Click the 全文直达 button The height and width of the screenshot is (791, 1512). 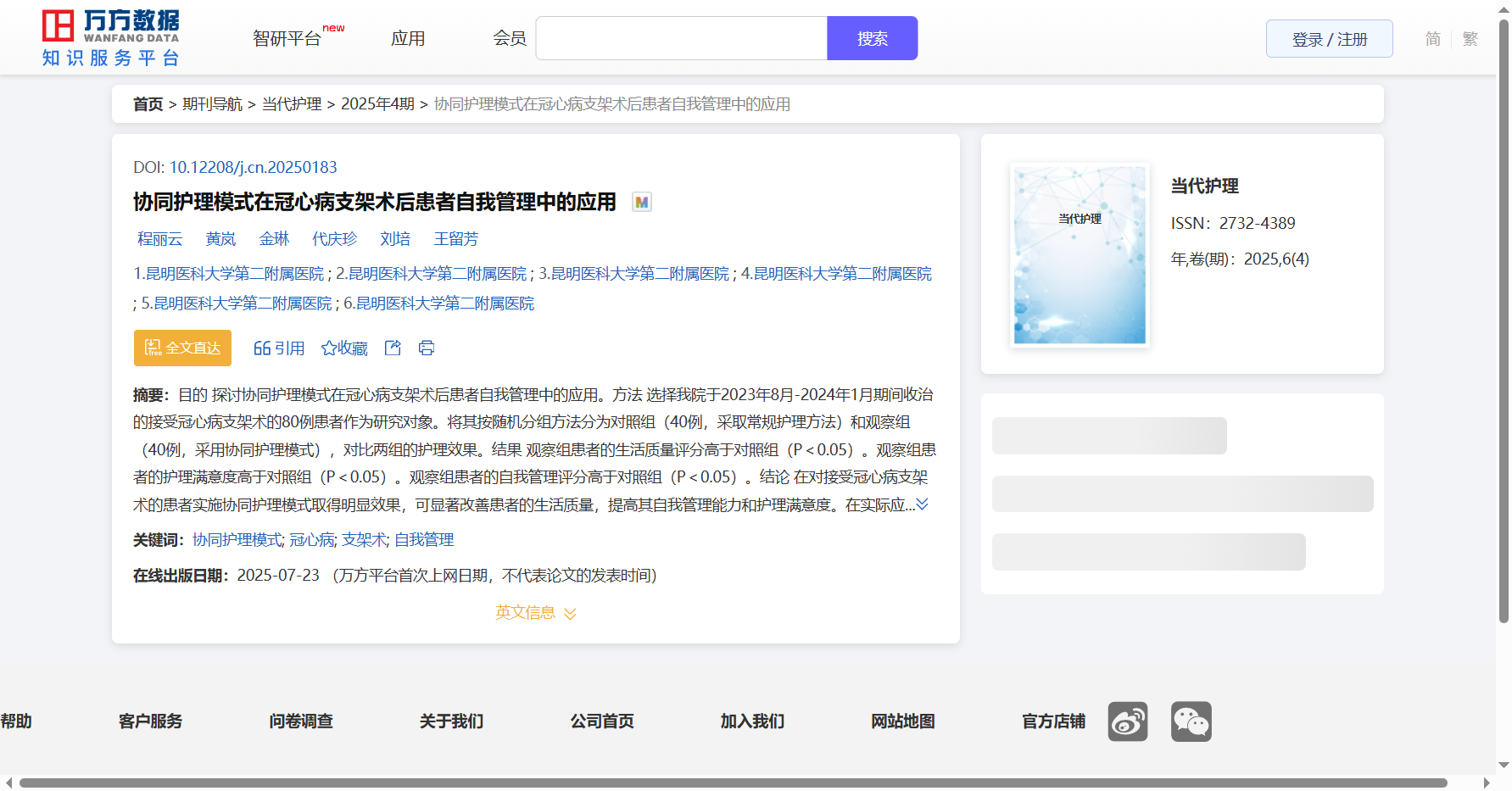point(182,348)
